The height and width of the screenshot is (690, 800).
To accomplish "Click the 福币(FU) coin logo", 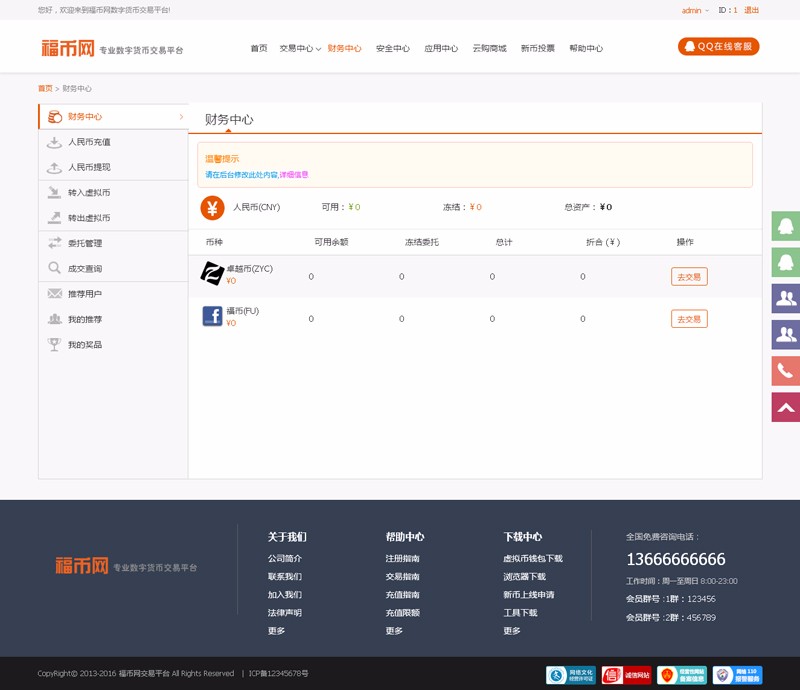I will (x=212, y=317).
